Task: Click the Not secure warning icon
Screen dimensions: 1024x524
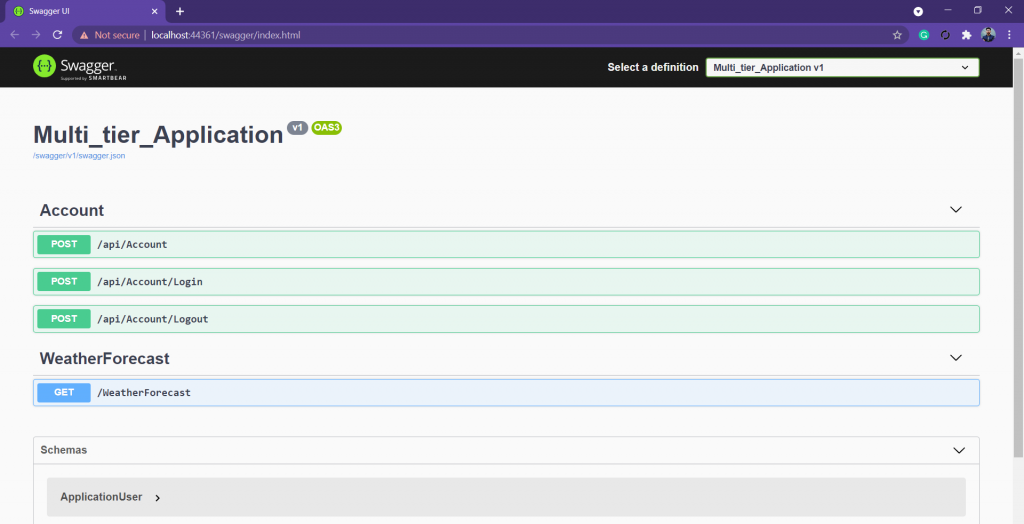Action: (84, 35)
